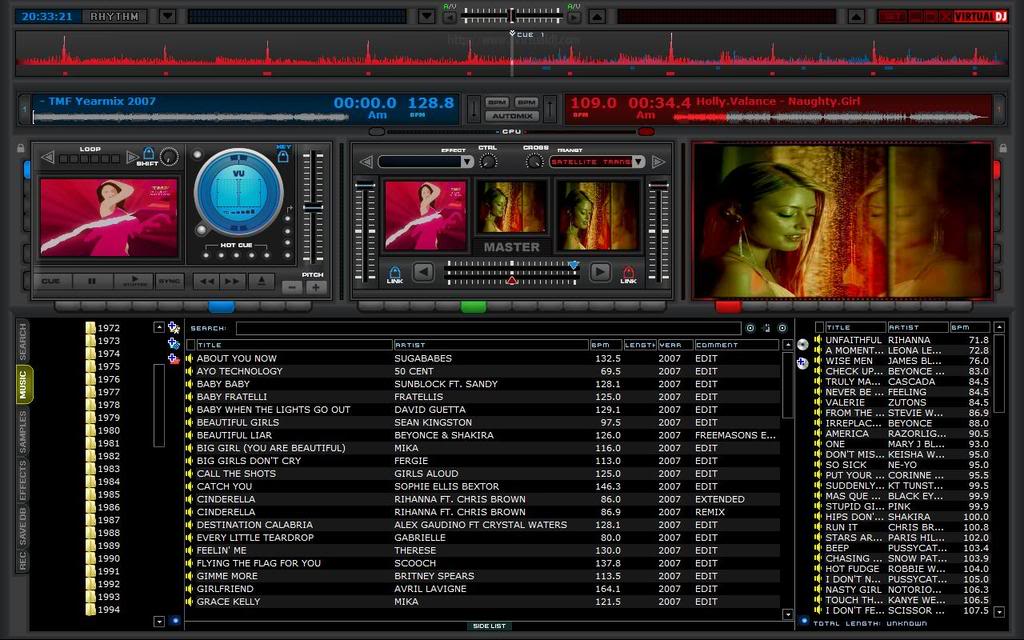Switch to the EFFECTS side tab
Image resolution: width=1024 pixels, height=640 pixels.
click(x=23, y=481)
